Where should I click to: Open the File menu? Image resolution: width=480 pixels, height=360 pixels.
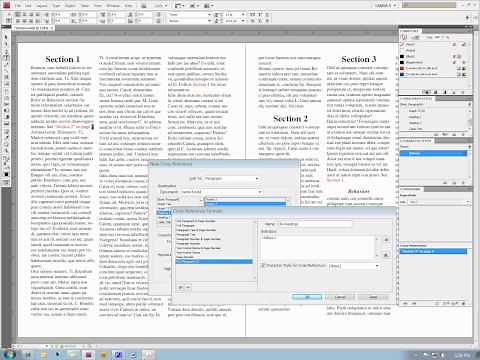[x=18, y=6]
